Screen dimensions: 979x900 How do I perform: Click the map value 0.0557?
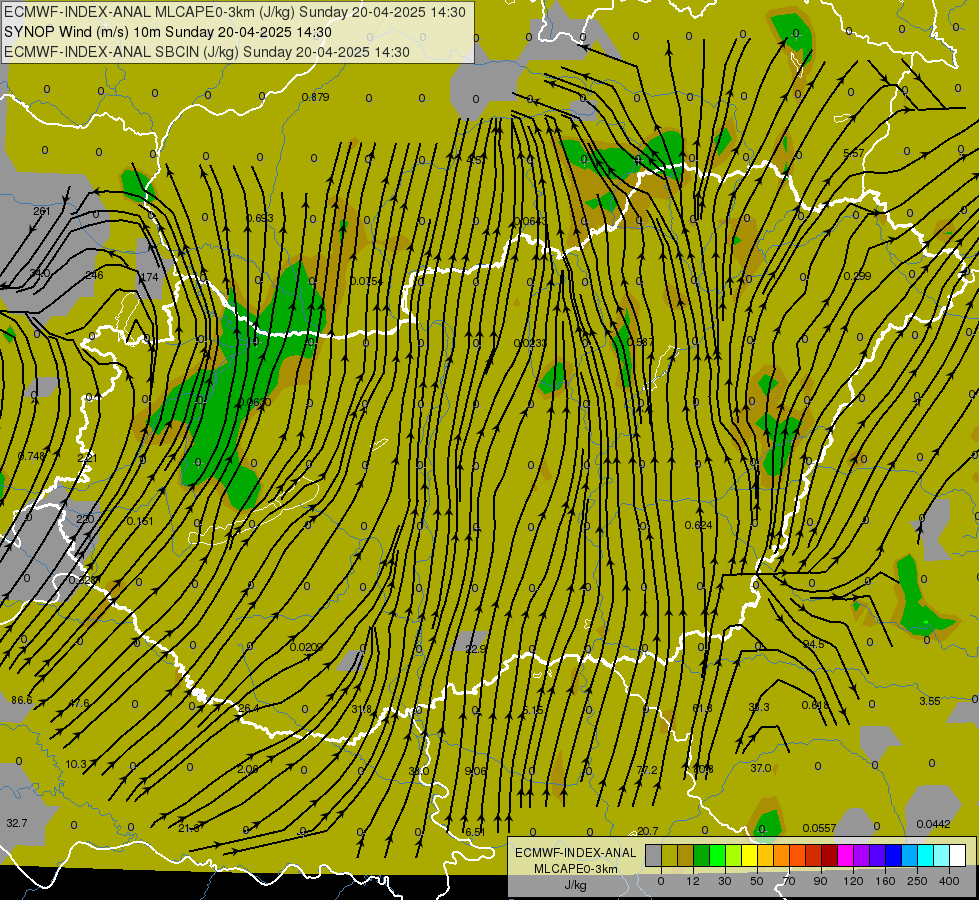click(819, 828)
